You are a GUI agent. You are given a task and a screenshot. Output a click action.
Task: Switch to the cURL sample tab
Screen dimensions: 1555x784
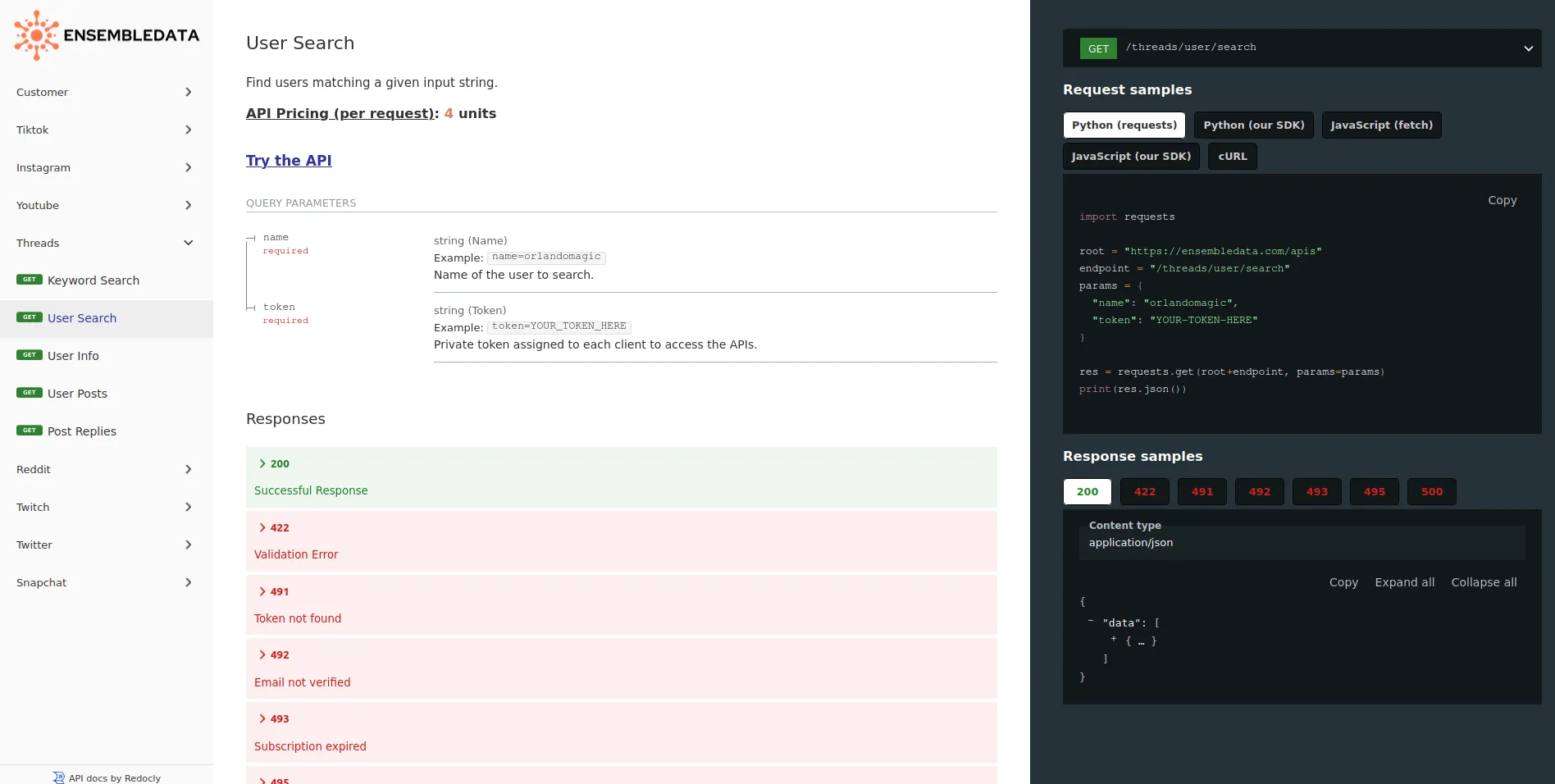pyautogui.click(x=1232, y=156)
